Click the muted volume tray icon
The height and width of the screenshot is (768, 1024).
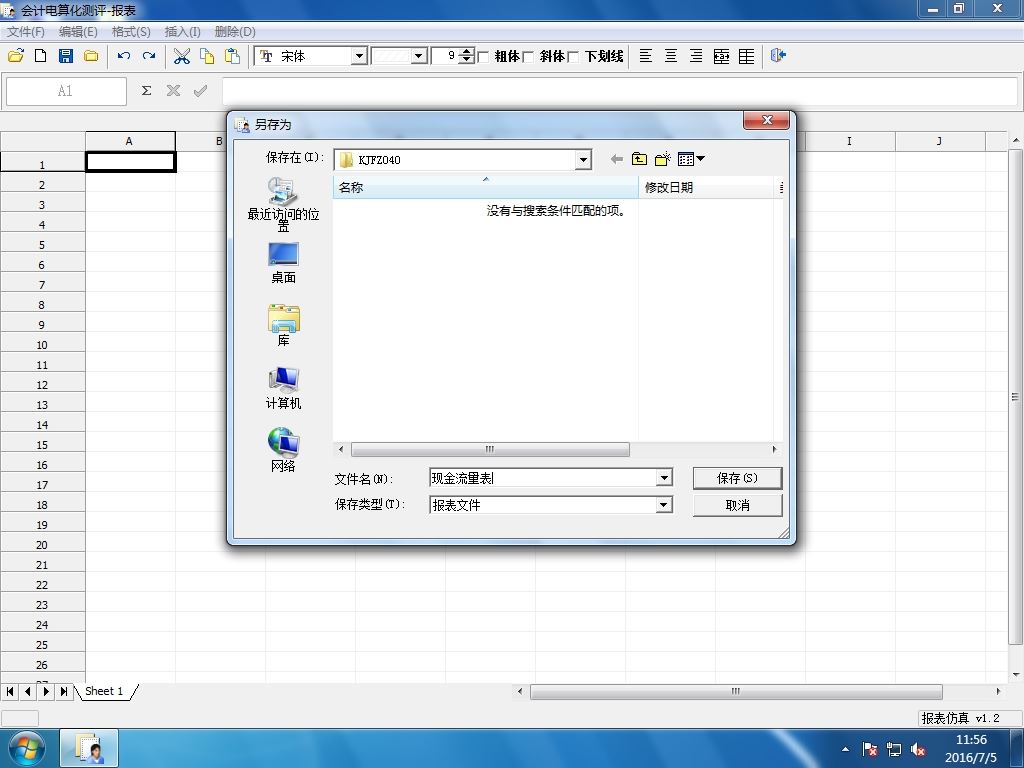click(918, 750)
